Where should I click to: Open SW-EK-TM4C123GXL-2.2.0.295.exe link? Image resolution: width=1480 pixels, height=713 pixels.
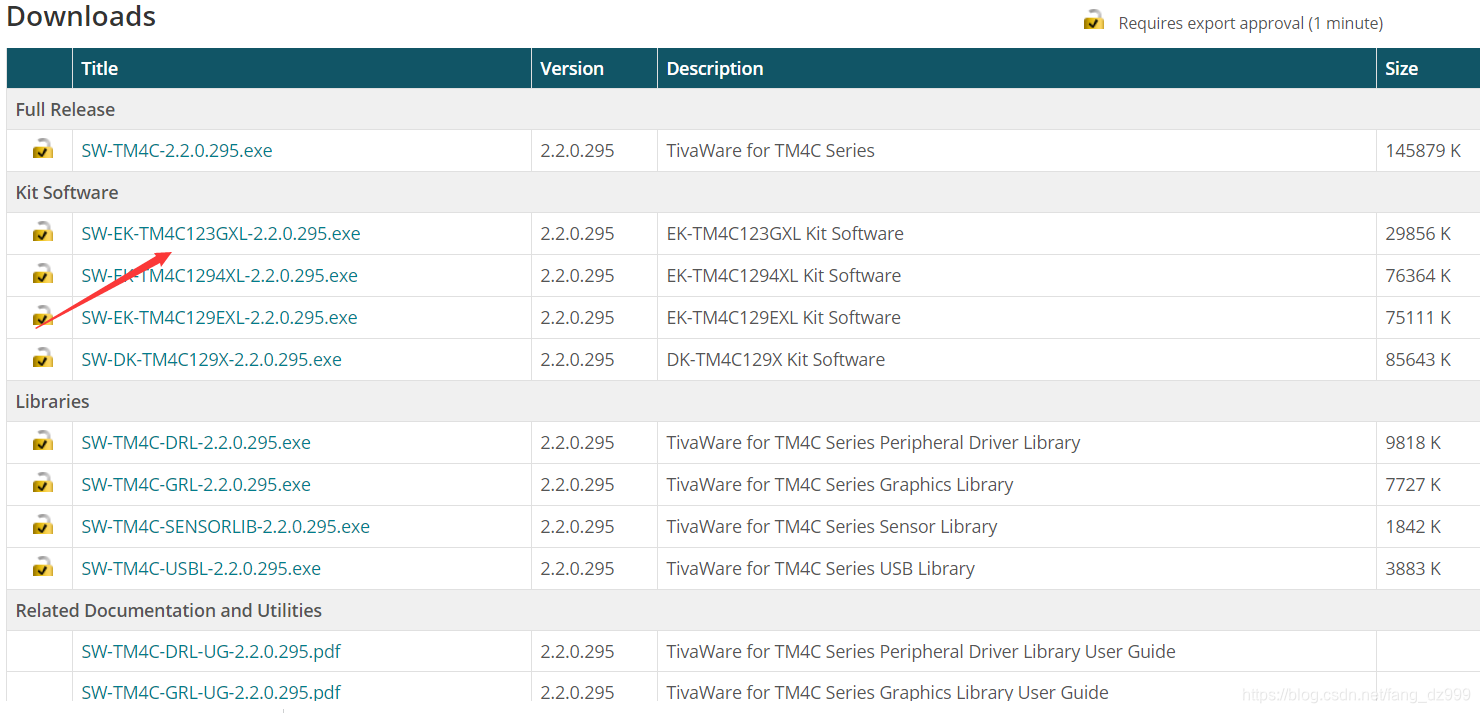tap(221, 234)
